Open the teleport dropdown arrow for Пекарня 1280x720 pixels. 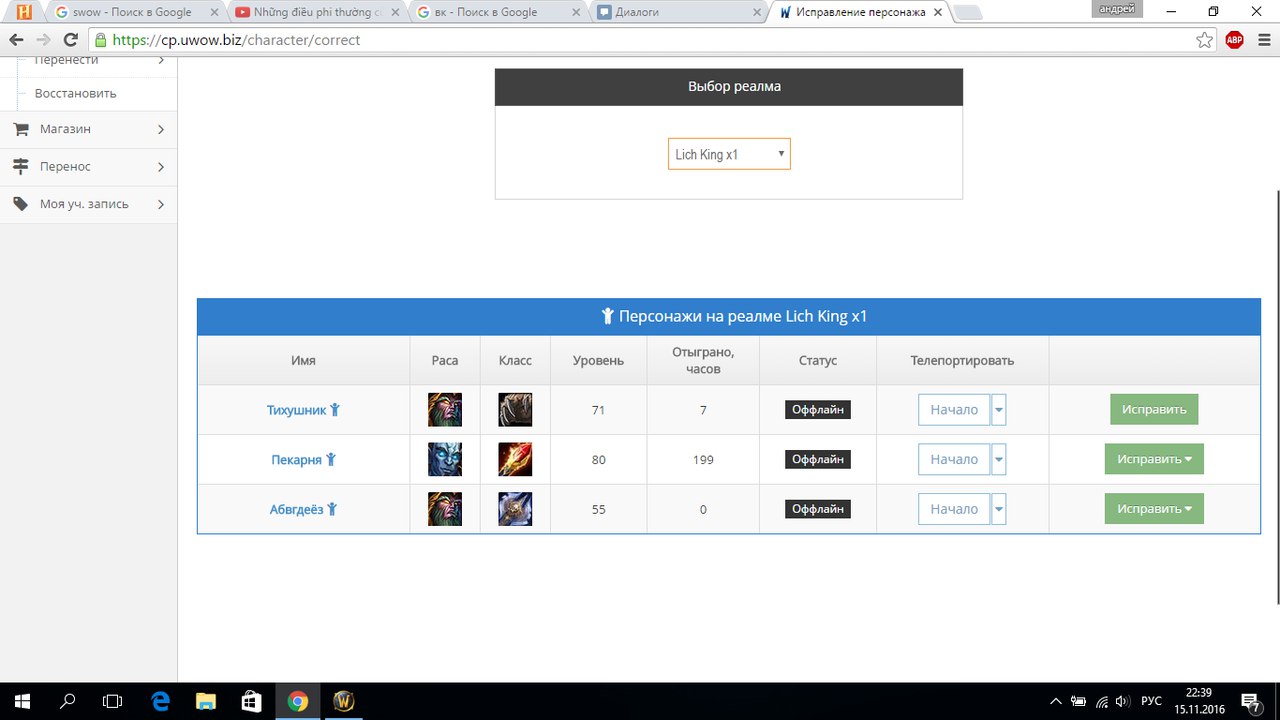pos(999,459)
